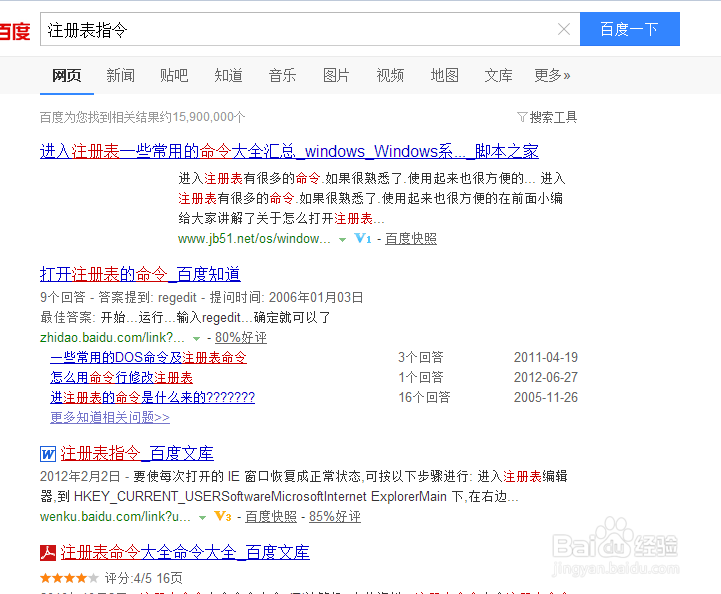Viewport: 721px width, 594px height.
Task: Click the V3 credibility badge
Action: point(223,516)
